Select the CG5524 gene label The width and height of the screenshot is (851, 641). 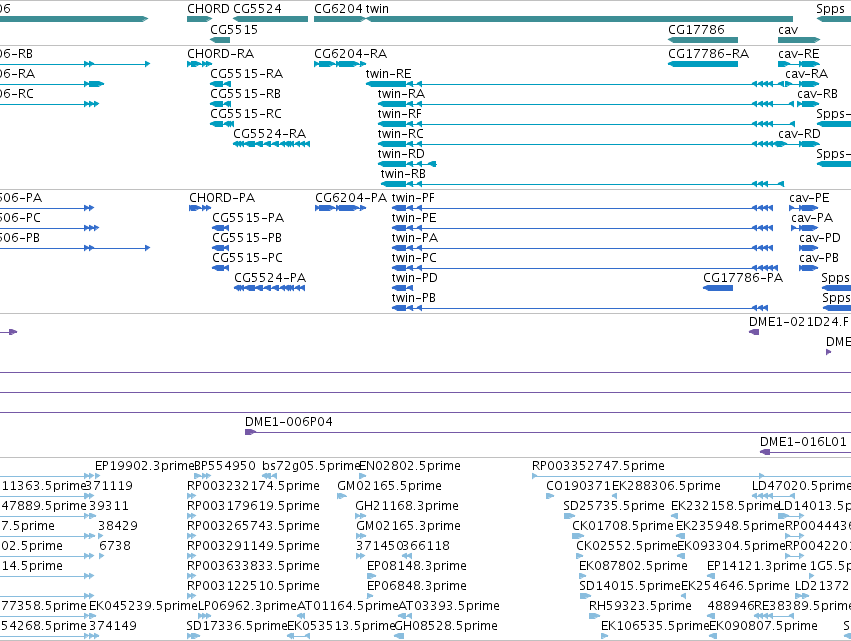coord(257,9)
